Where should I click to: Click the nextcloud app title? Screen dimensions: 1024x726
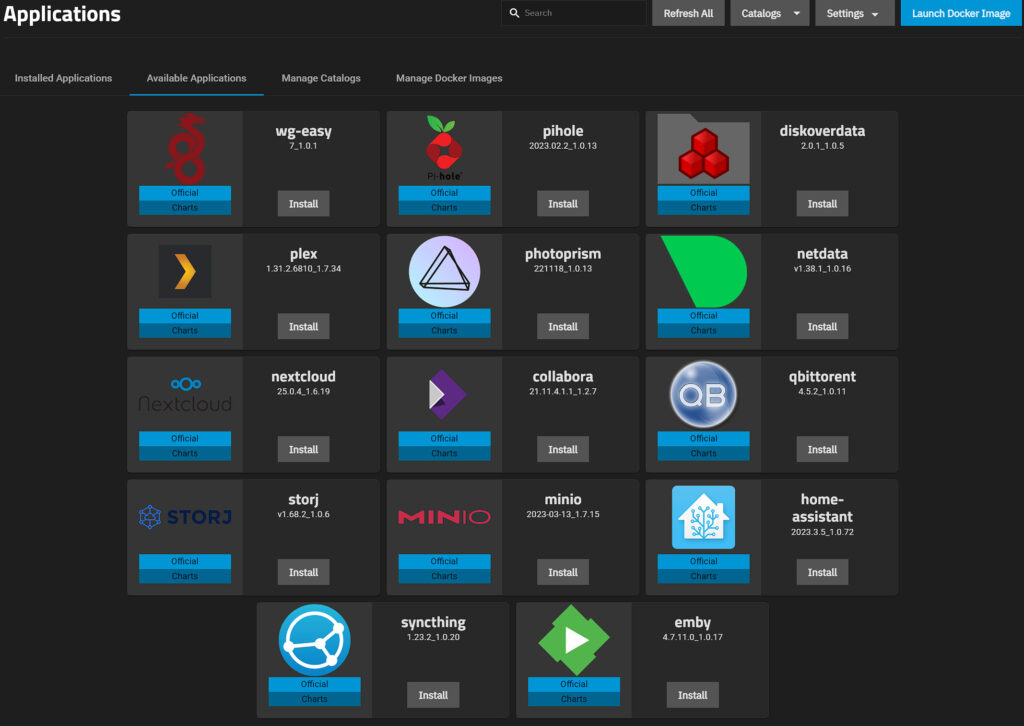[304, 377]
